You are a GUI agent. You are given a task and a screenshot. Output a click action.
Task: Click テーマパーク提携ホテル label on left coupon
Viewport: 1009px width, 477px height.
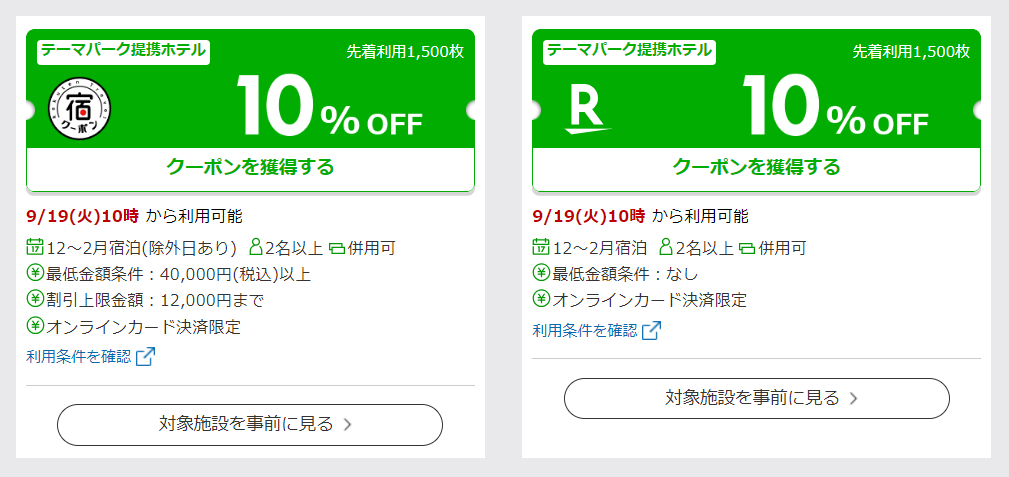point(124,50)
